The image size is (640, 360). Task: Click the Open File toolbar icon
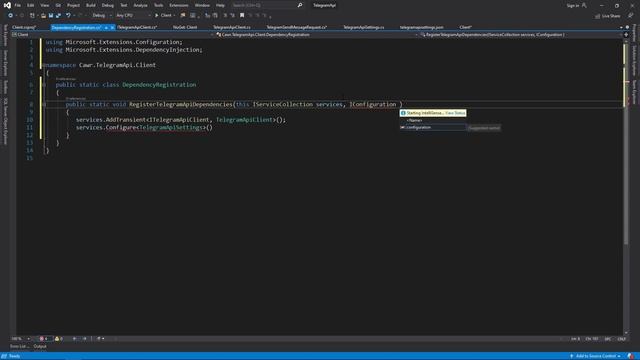tap(43, 16)
